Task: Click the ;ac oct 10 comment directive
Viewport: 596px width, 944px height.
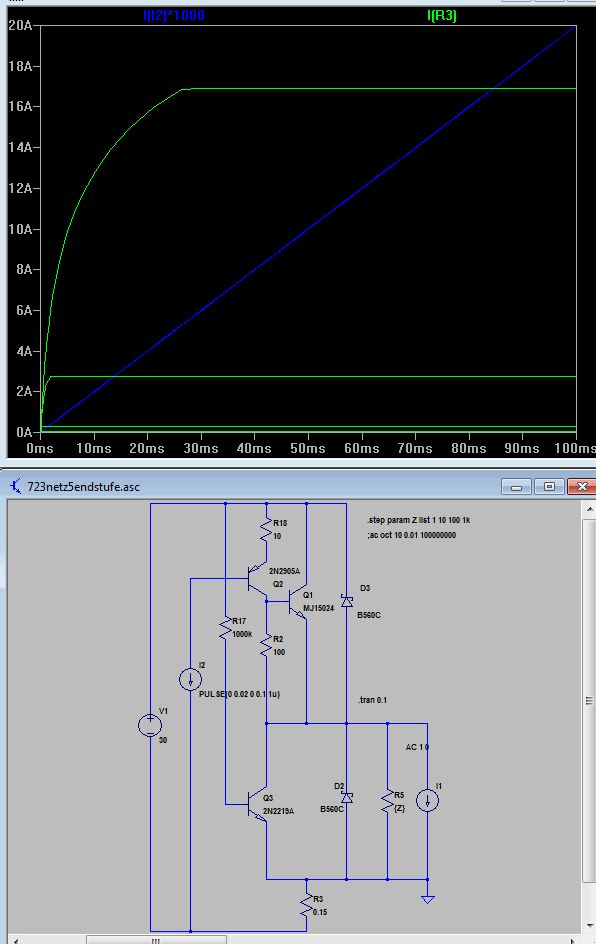Action: 411,535
